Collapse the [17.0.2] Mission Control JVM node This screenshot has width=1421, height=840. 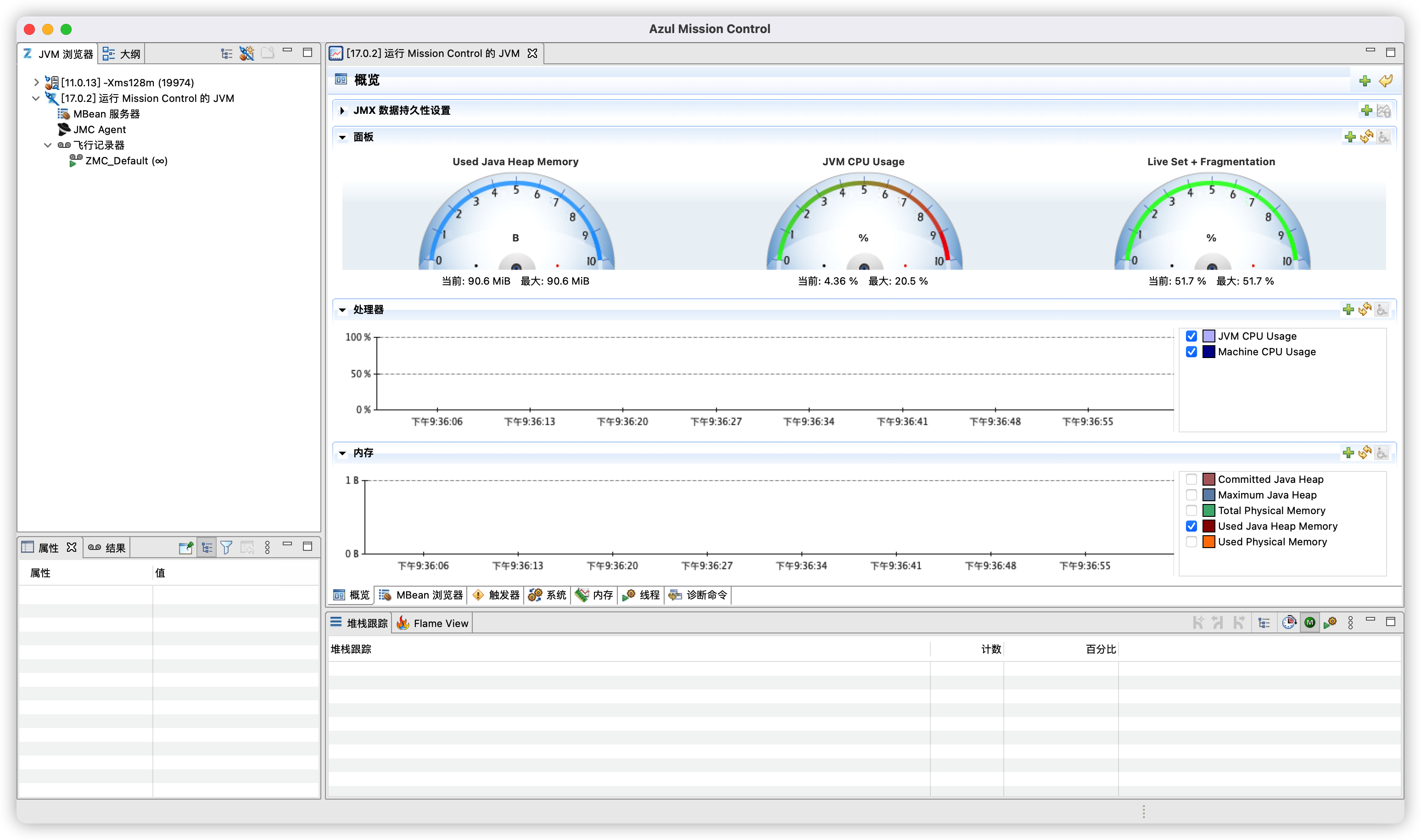click(36, 99)
